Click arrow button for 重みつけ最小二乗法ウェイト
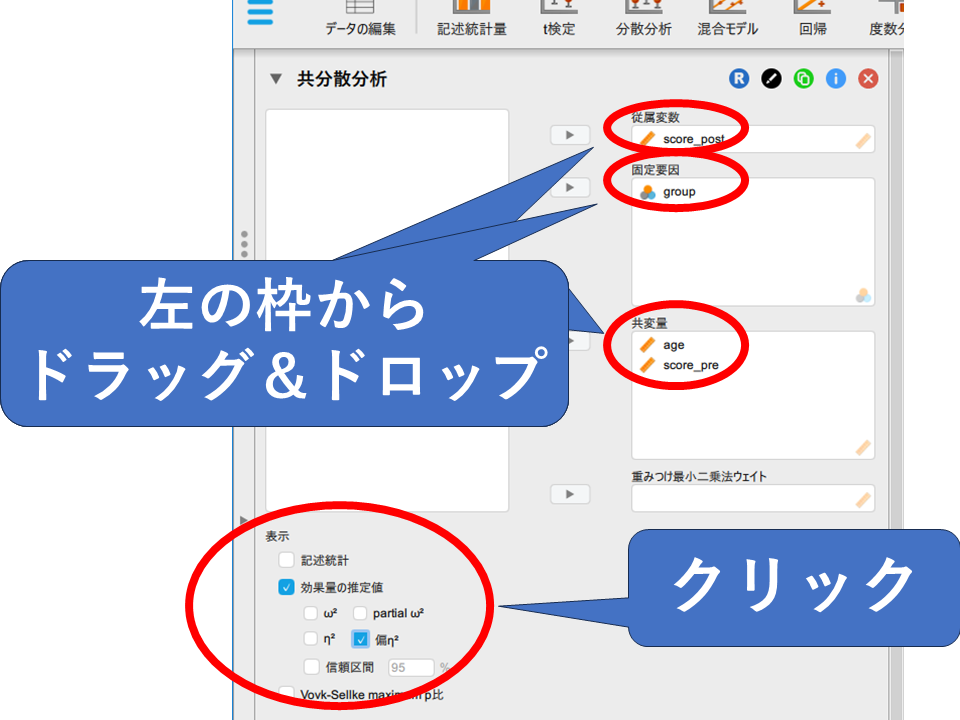 [570, 494]
